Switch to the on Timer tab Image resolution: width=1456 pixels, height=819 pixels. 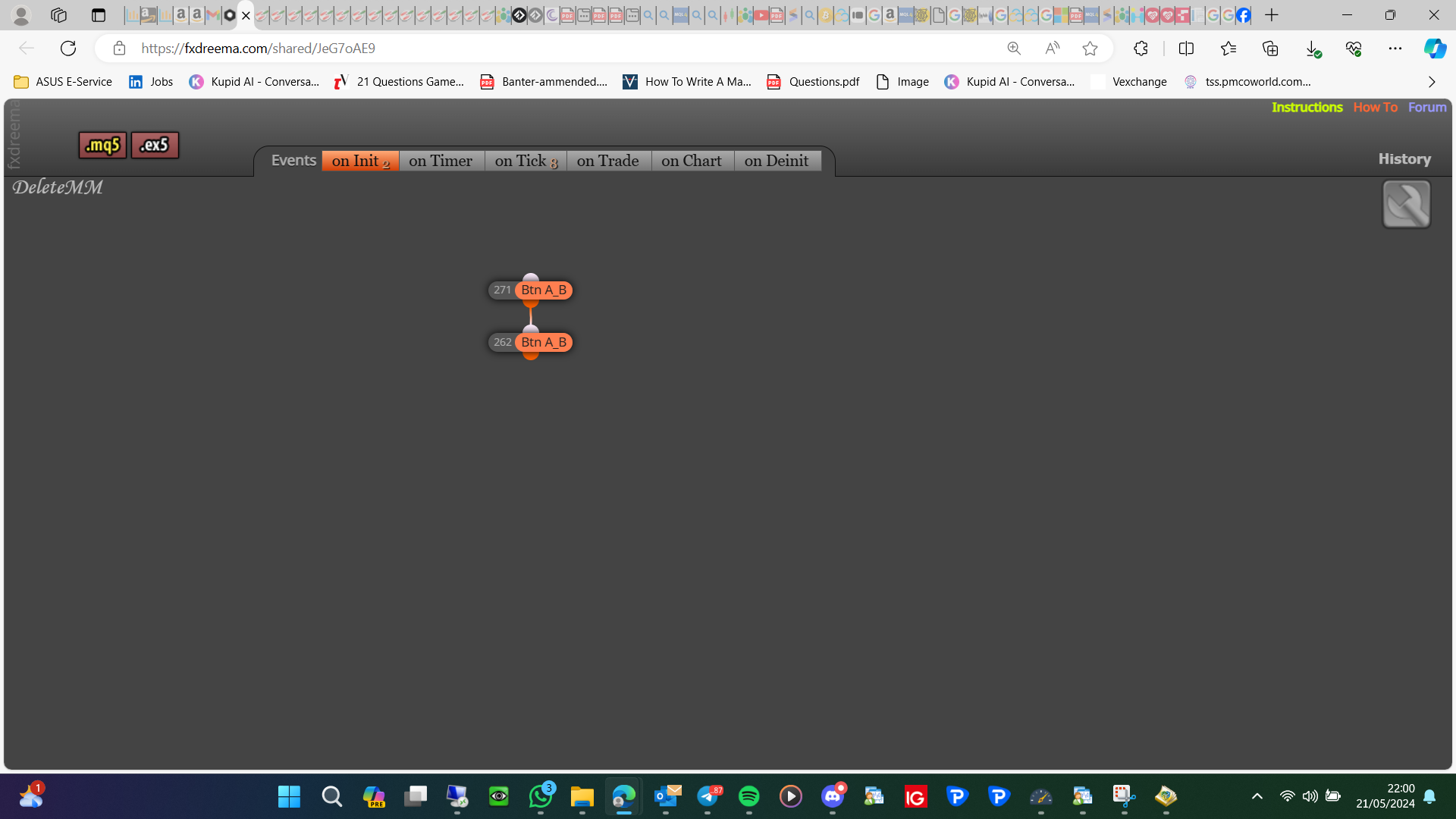(x=441, y=161)
